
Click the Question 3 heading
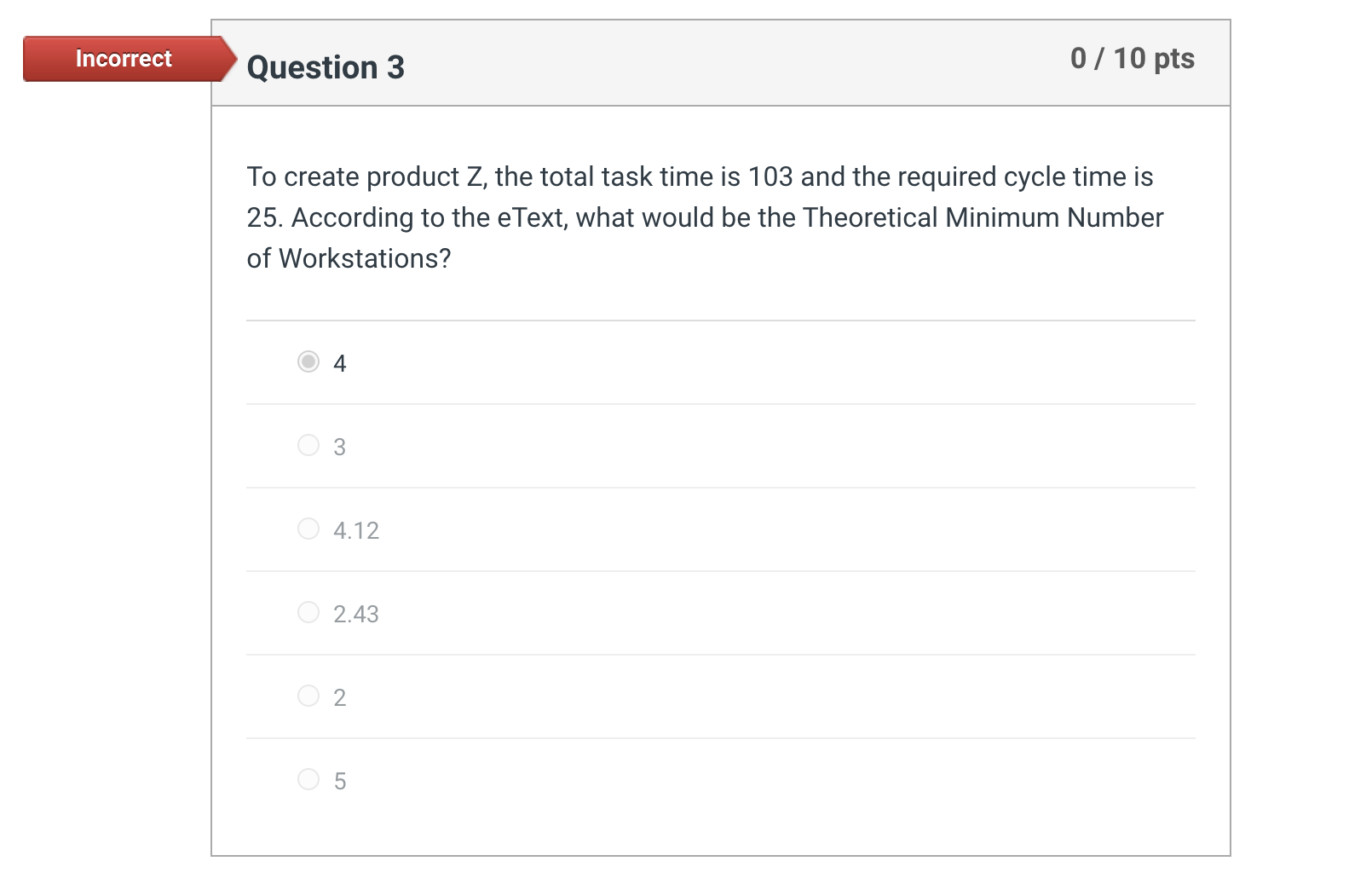point(326,66)
